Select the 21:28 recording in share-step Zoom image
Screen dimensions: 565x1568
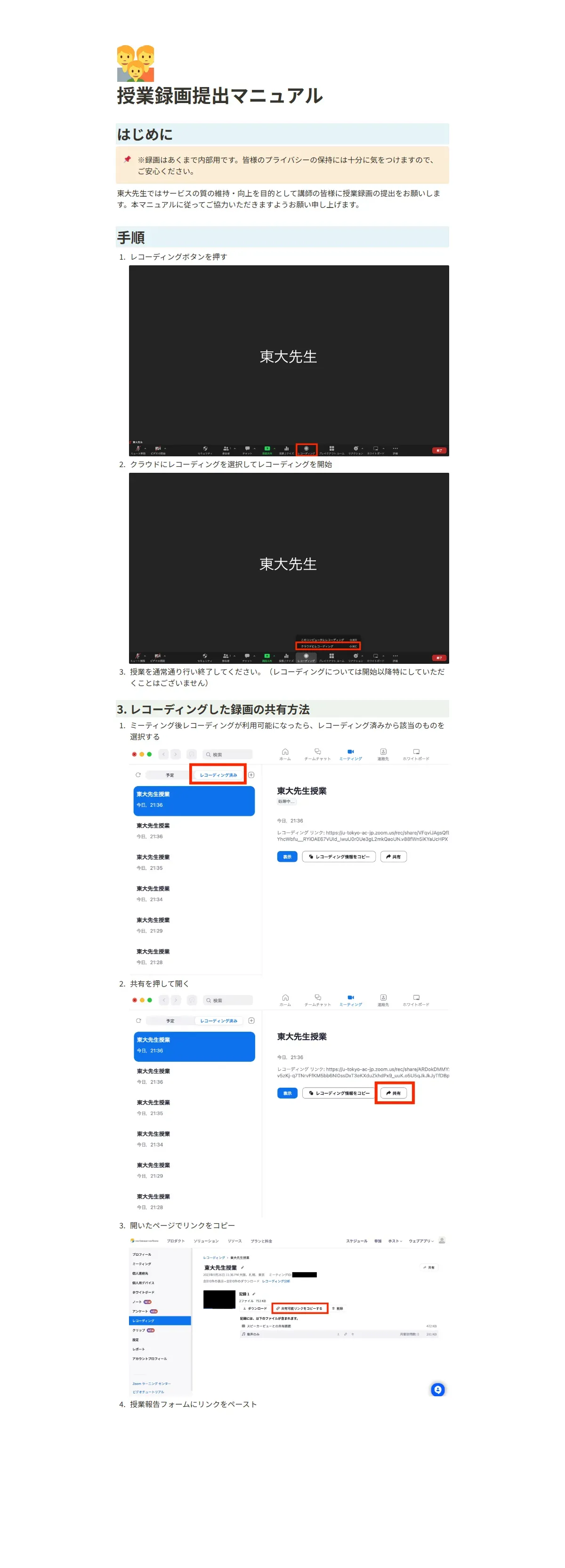coord(194,1202)
